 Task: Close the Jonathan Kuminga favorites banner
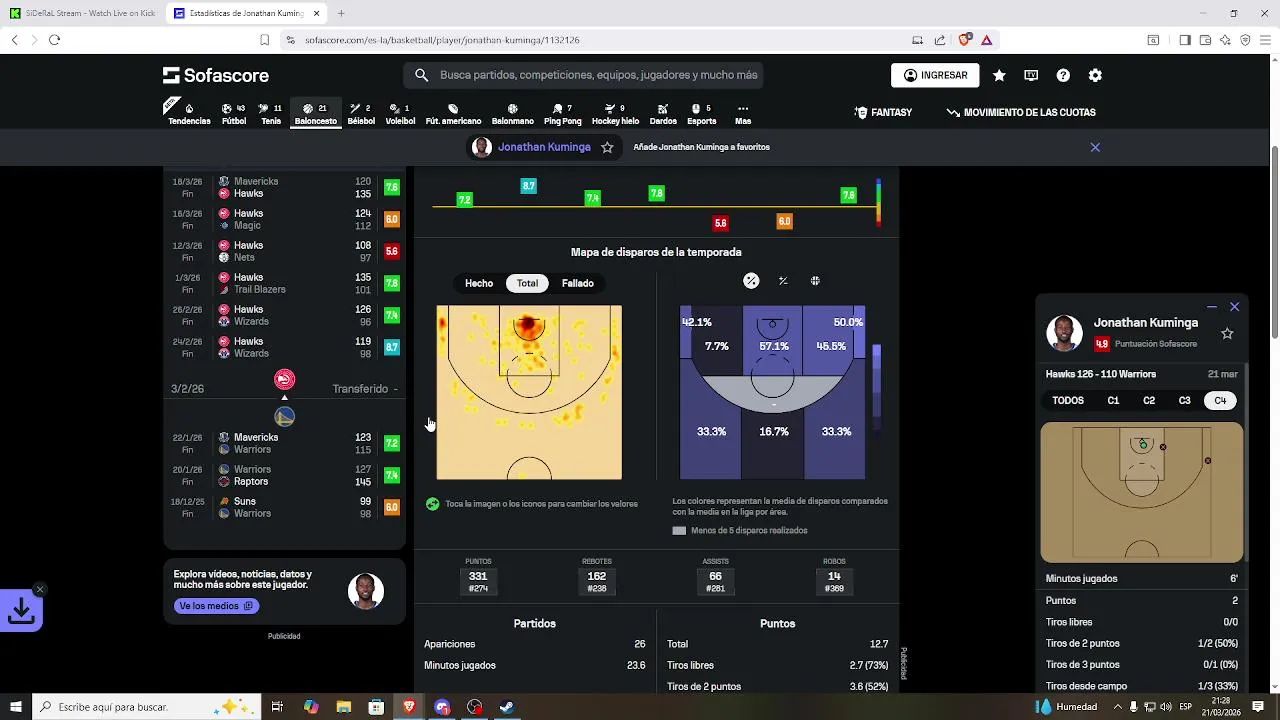click(1095, 147)
